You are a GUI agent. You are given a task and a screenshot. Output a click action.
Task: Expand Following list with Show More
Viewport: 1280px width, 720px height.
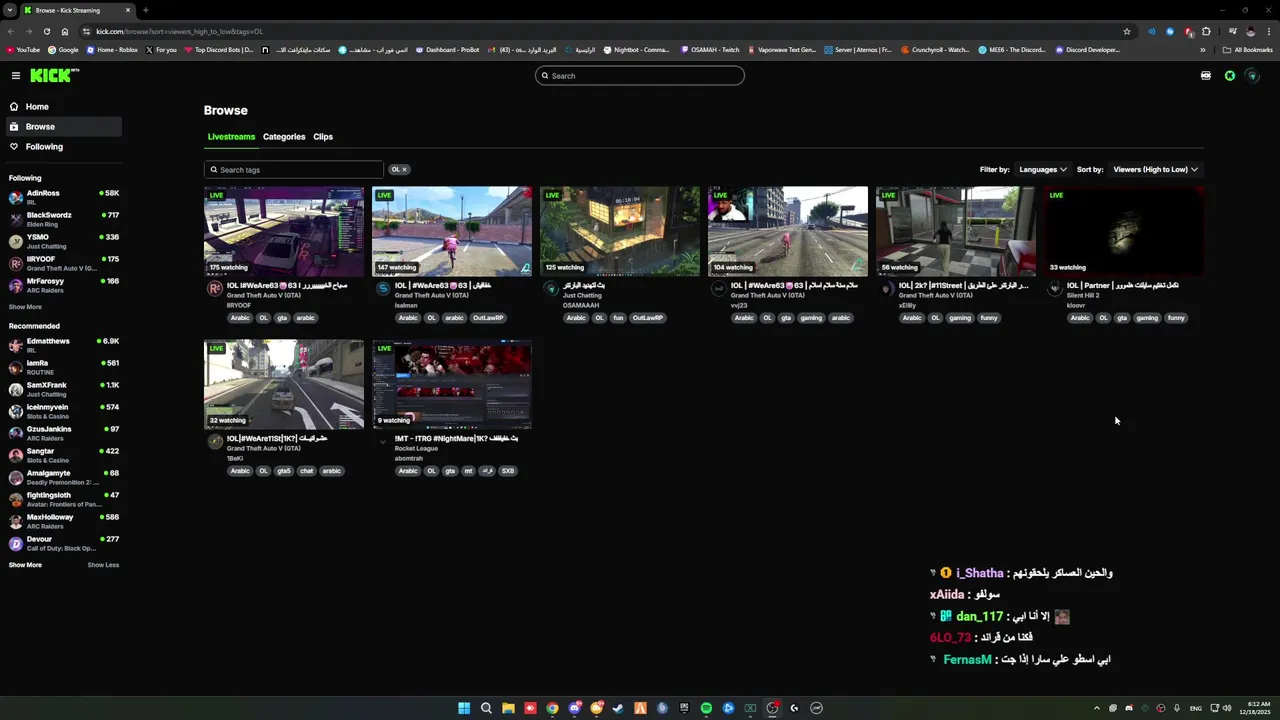coord(25,307)
